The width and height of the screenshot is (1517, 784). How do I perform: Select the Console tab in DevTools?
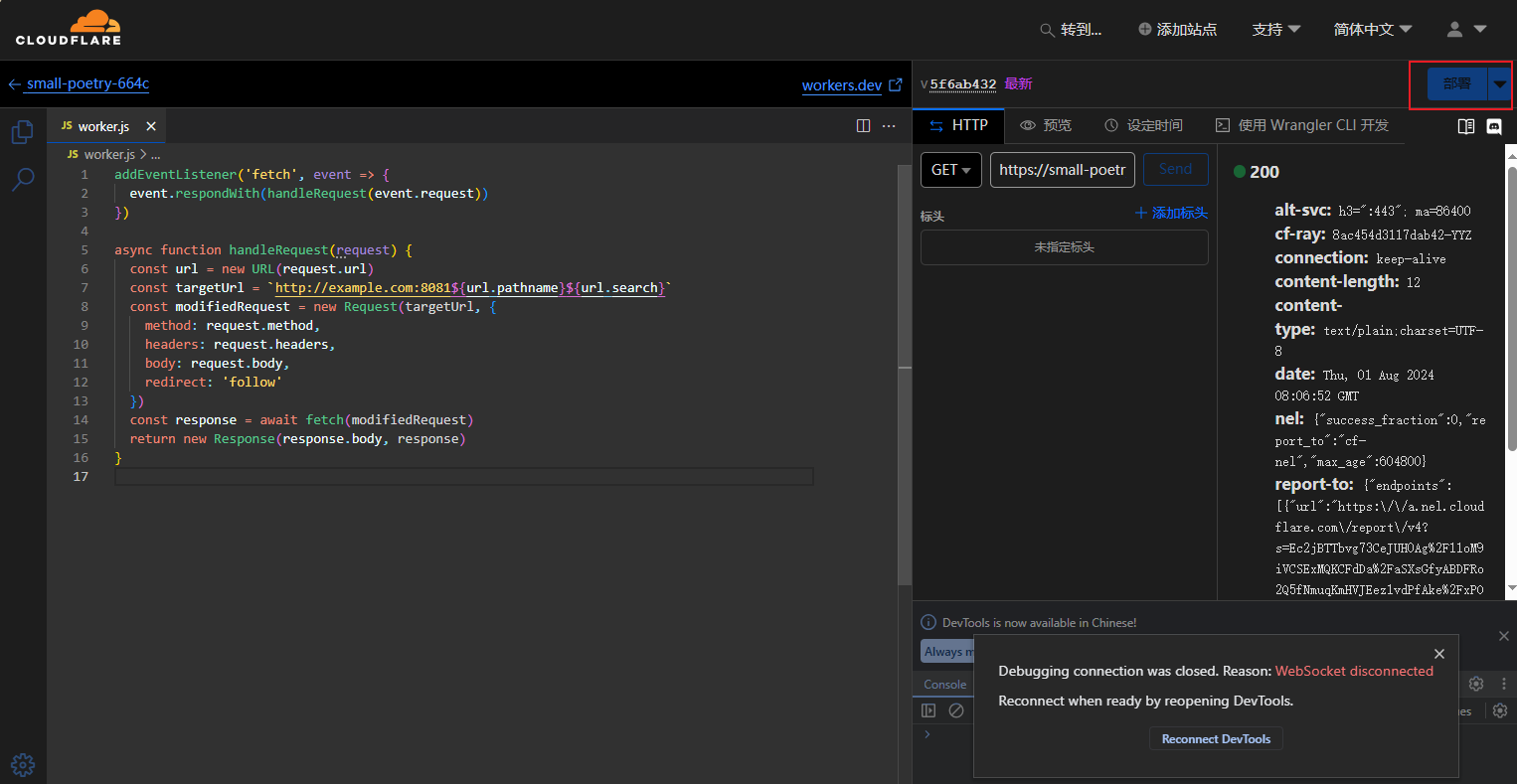pyautogui.click(x=945, y=685)
